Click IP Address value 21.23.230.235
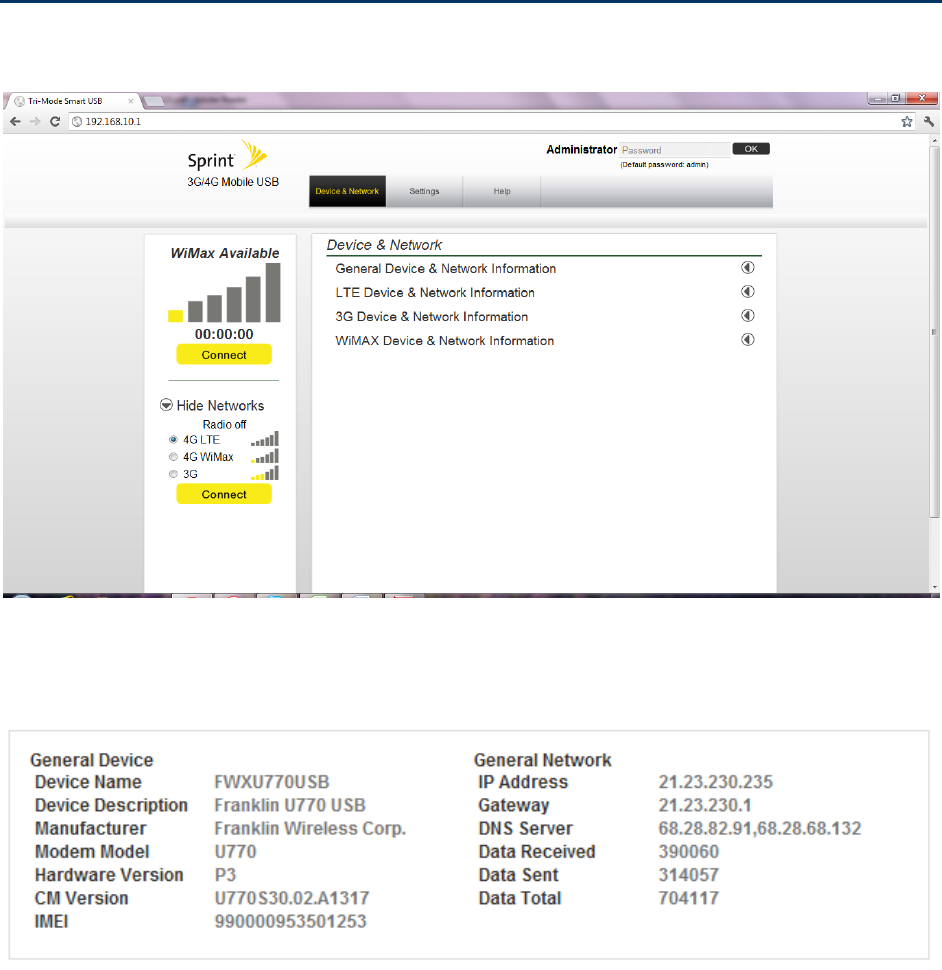The image size is (942, 970). (716, 782)
